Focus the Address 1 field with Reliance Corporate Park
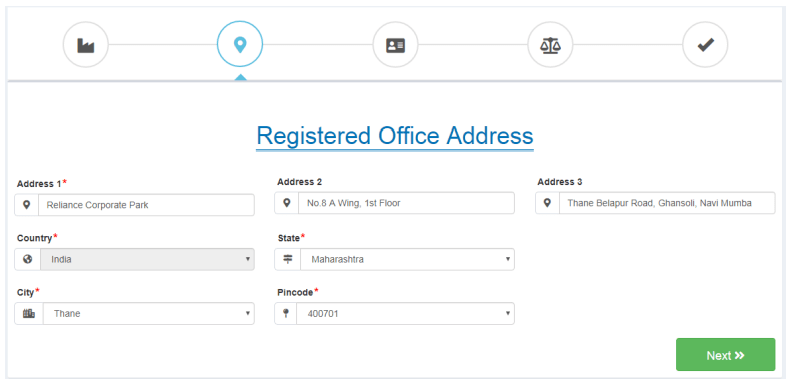Viewport: 791px width, 382px height. (x=146, y=205)
